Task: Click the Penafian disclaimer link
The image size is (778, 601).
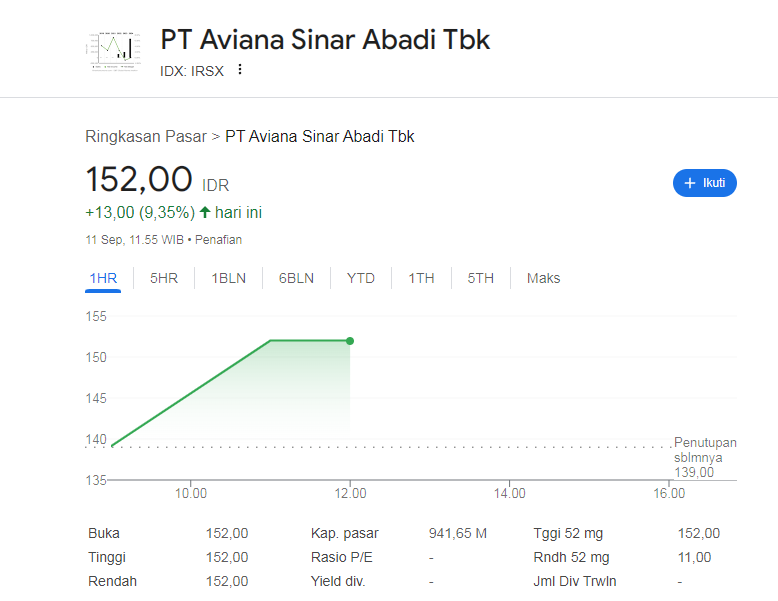Action: pos(219,240)
